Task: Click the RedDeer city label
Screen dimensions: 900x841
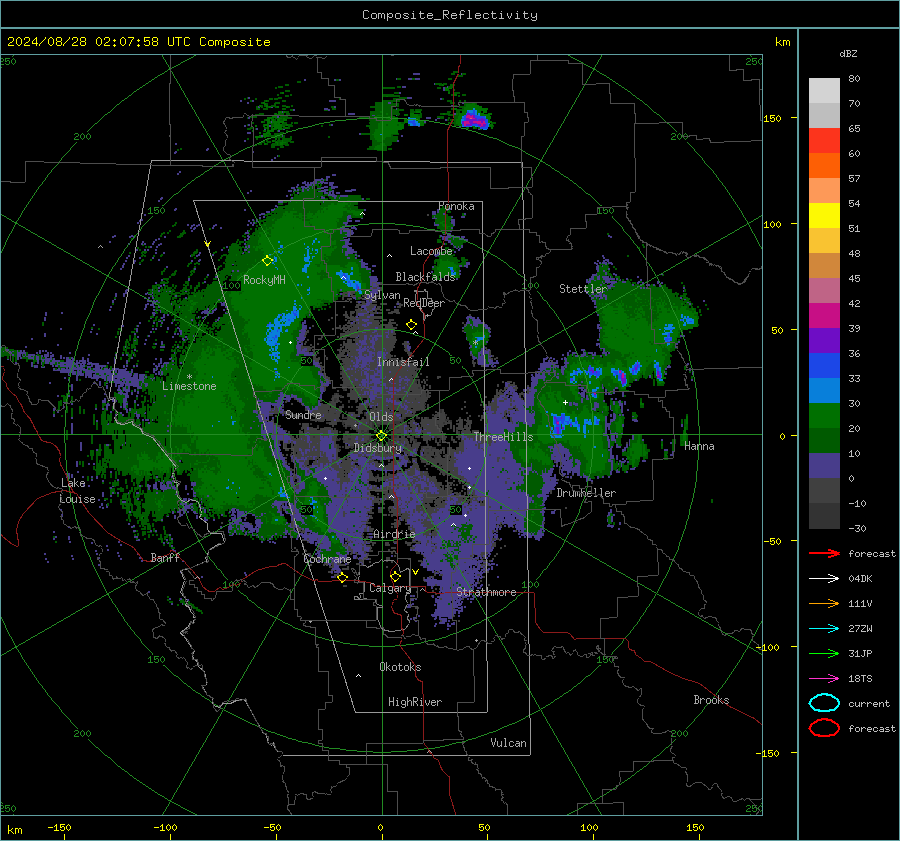Action: (424, 303)
